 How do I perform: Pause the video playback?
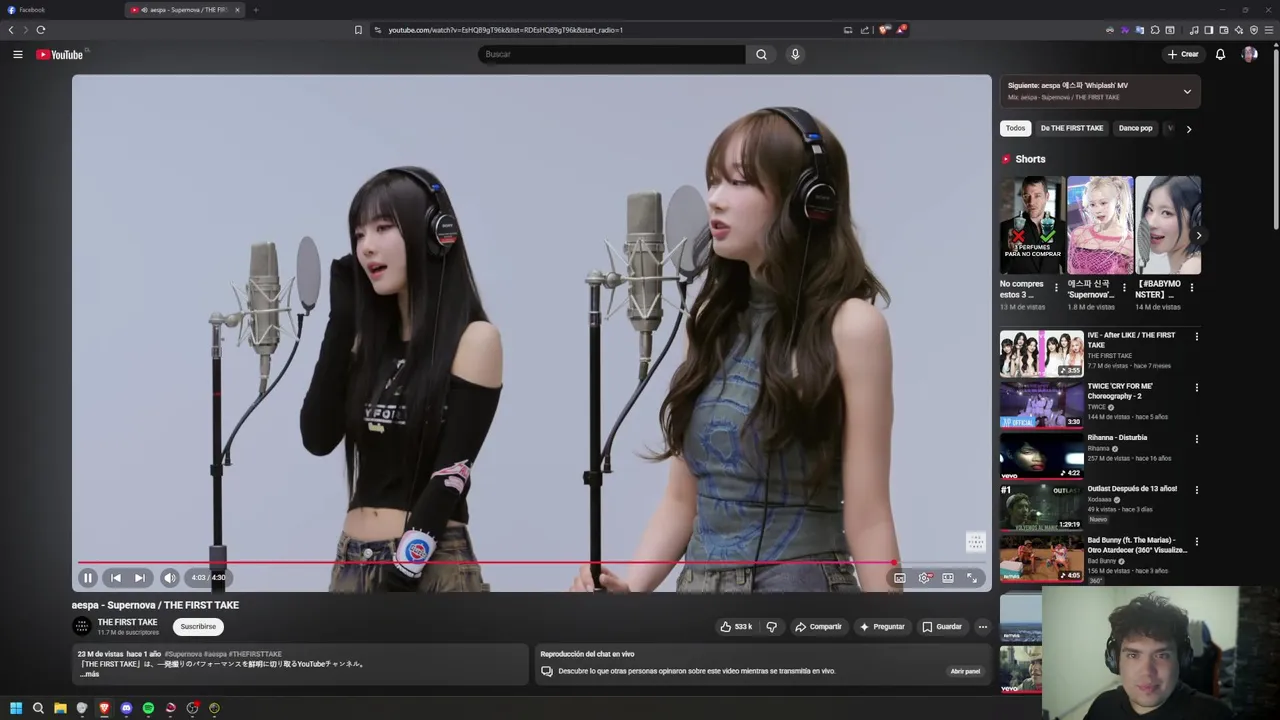click(x=88, y=577)
